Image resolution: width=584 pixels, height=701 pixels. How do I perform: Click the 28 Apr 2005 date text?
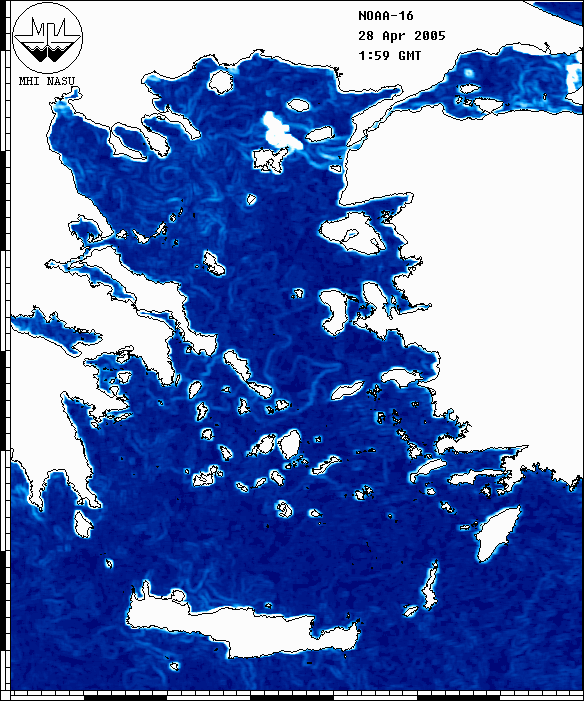[x=402, y=36]
